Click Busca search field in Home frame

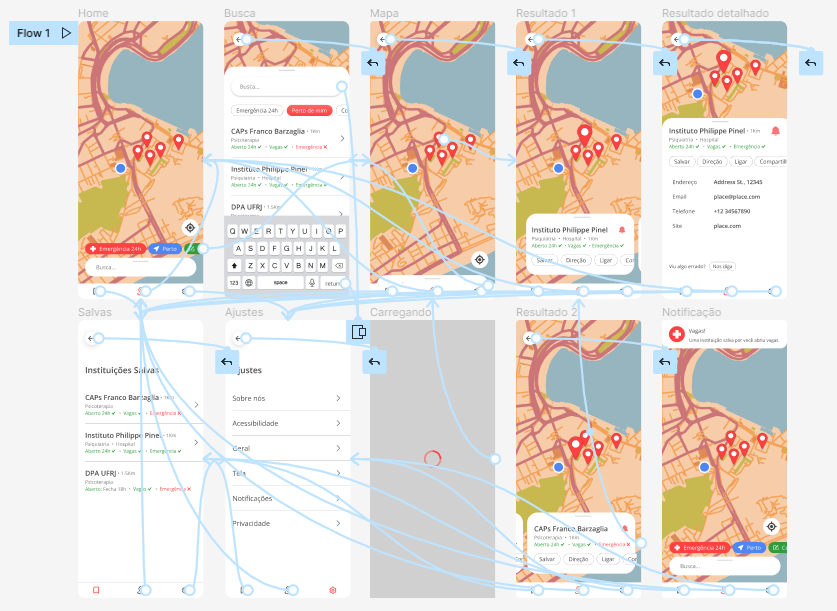tap(140, 267)
